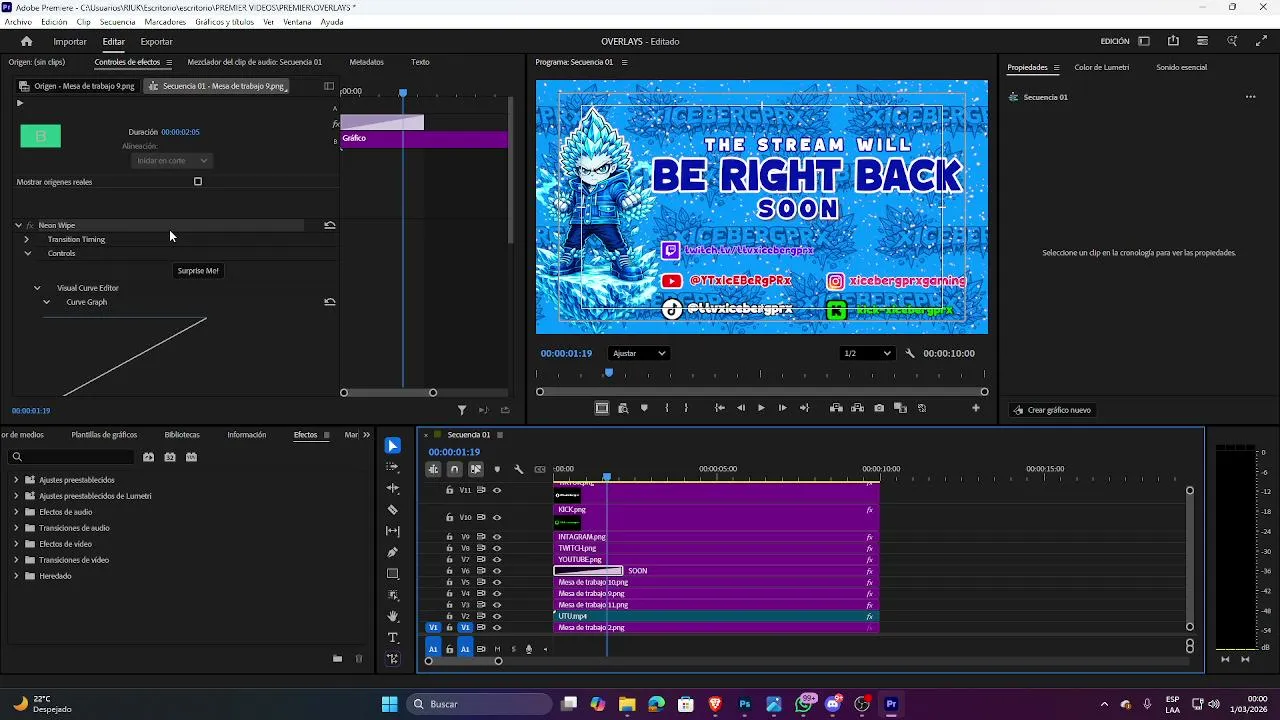Export frame with camera icon

(x=879, y=408)
